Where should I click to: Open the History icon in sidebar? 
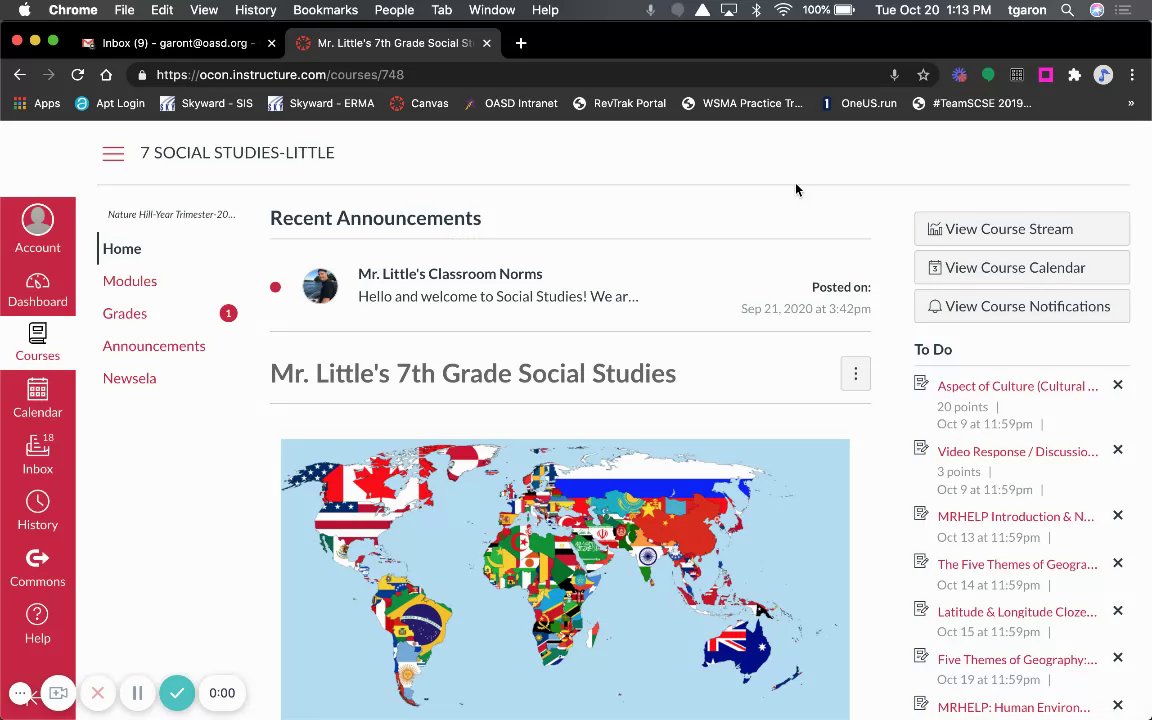coord(37,511)
